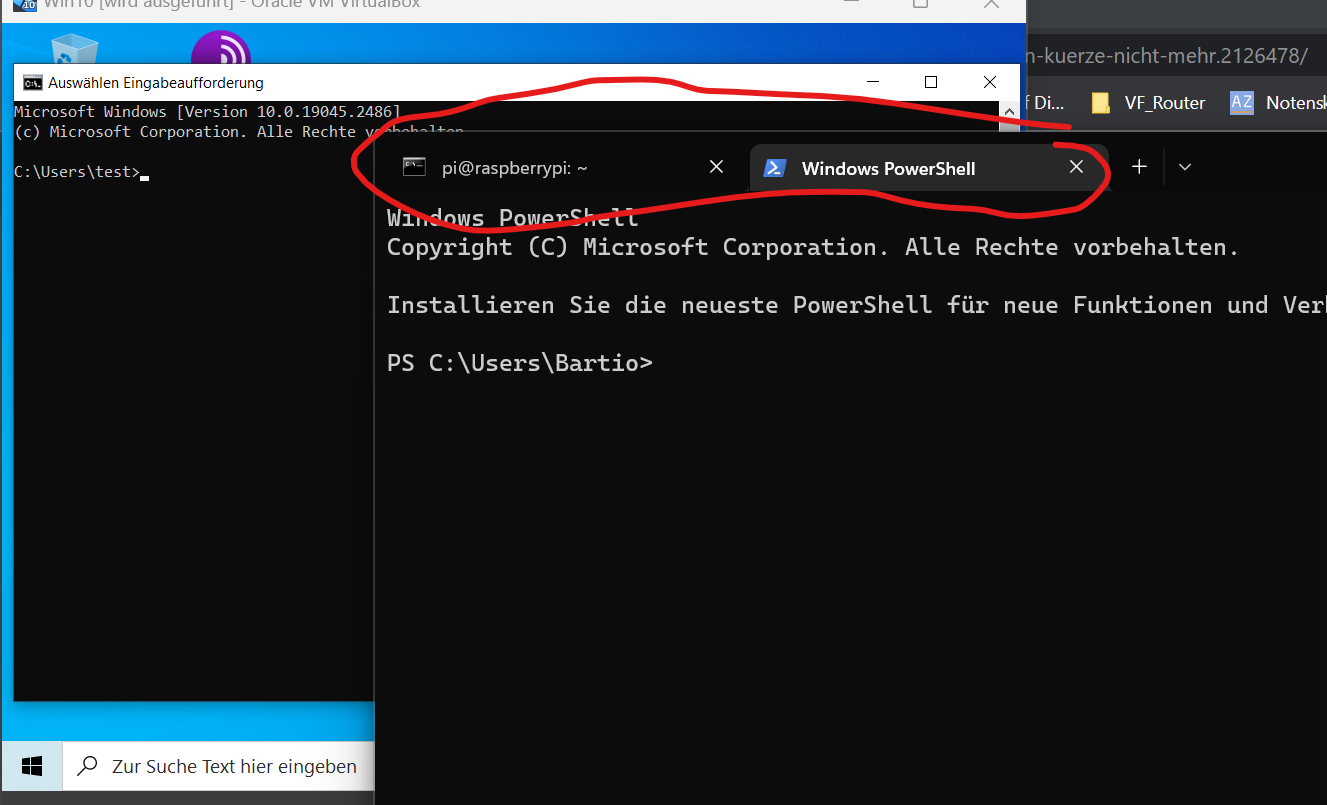Screen dimensions: 1327x805
Task: Click the 'Zur Suche Text hier eingeben' search box
Action: point(218,767)
